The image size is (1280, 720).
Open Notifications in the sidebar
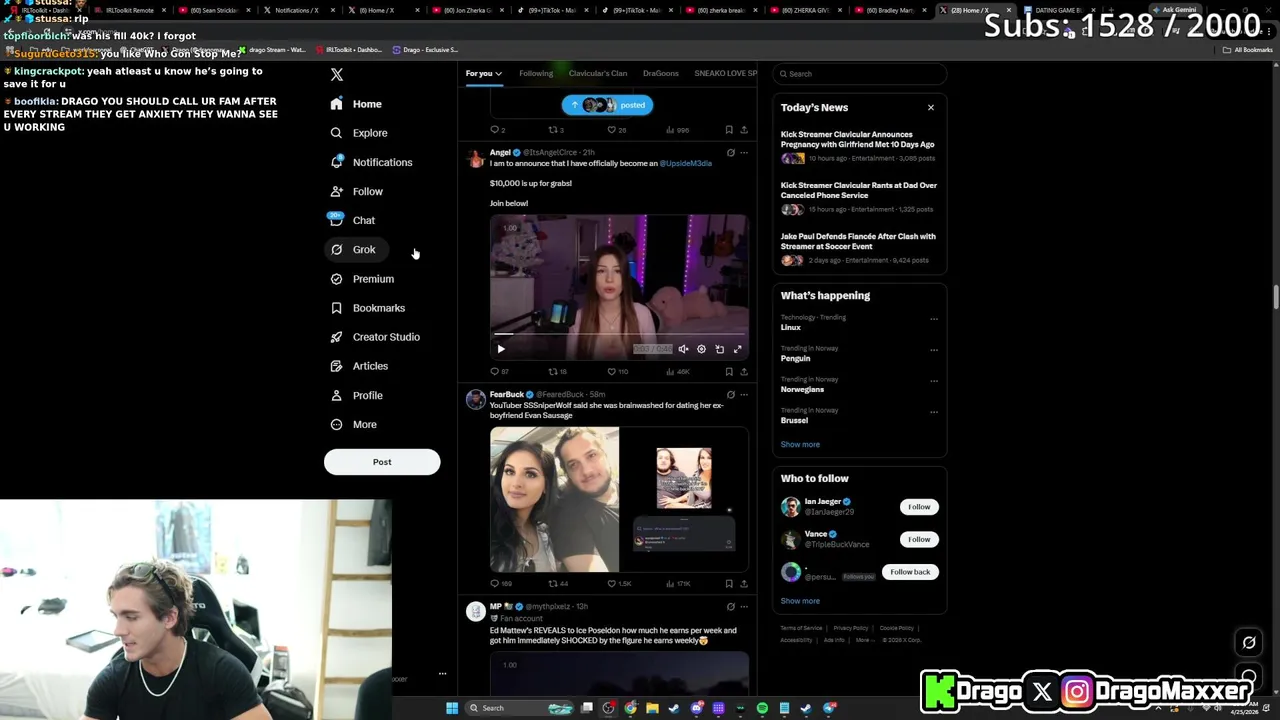coord(371,162)
